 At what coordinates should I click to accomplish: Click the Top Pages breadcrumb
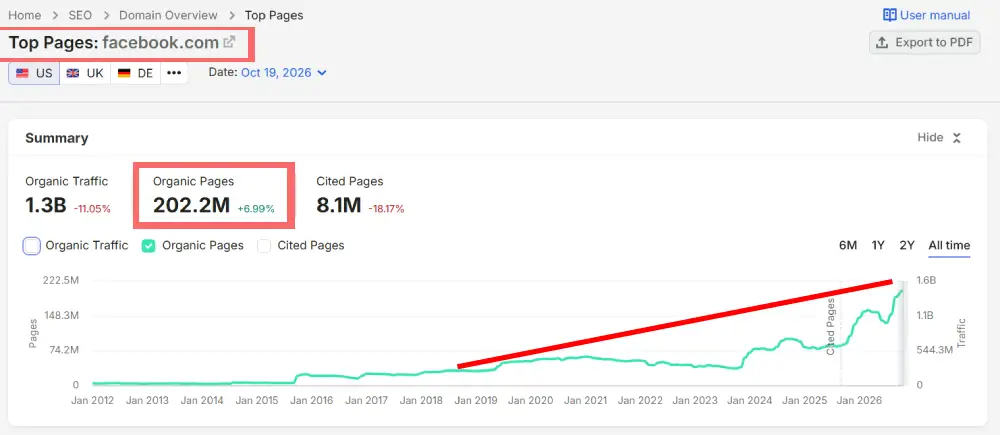274,15
